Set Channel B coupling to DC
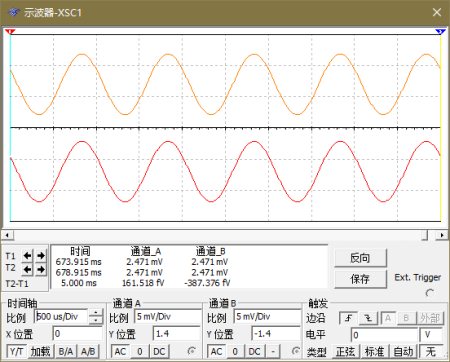Screen dimensions: 450x362 point(254,351)
